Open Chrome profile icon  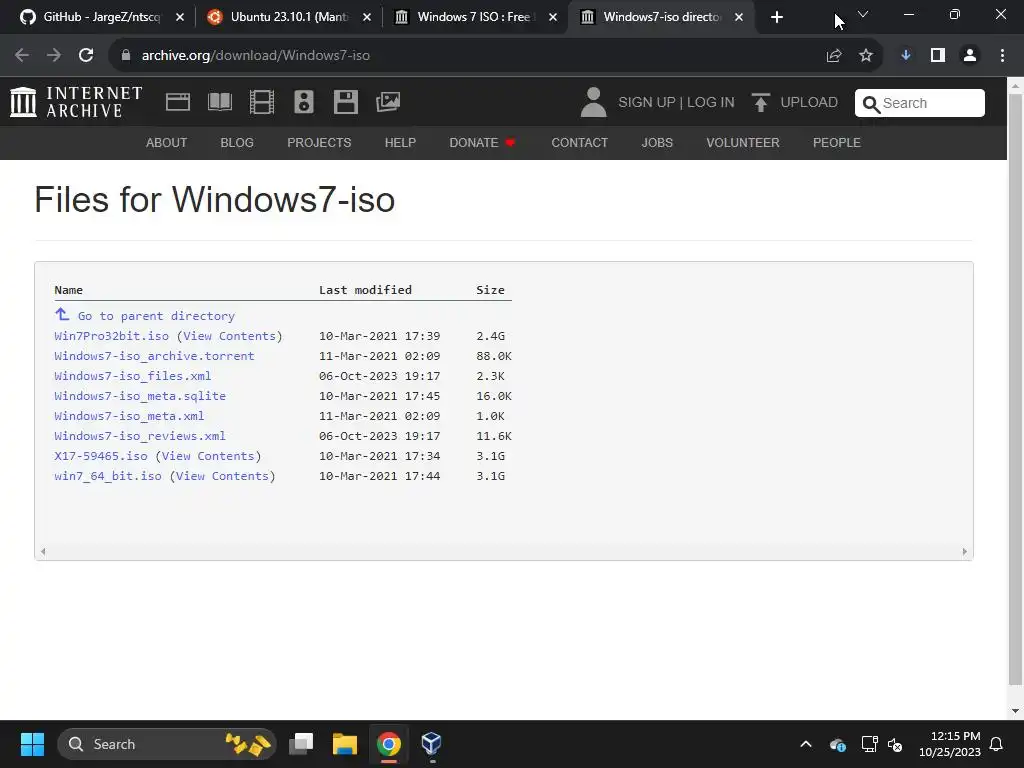tap(970, 56)
